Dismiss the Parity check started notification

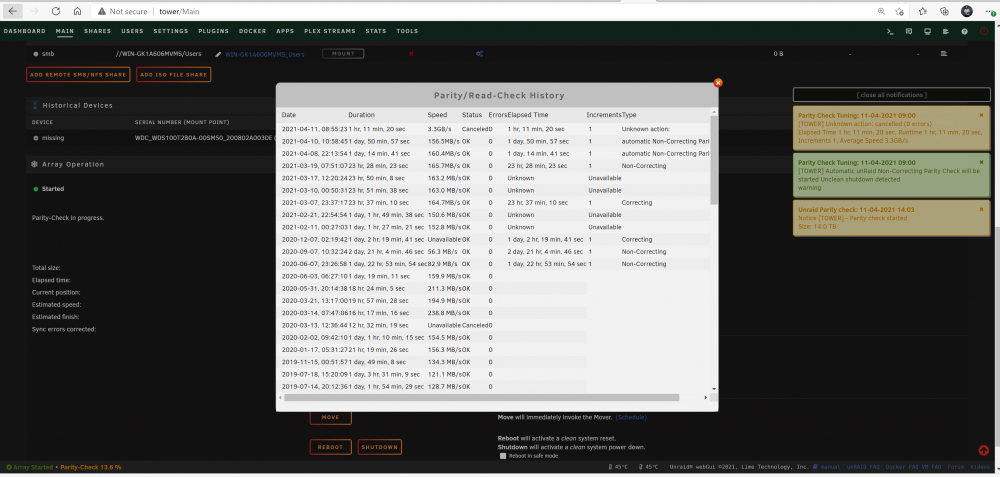(982, 210)
